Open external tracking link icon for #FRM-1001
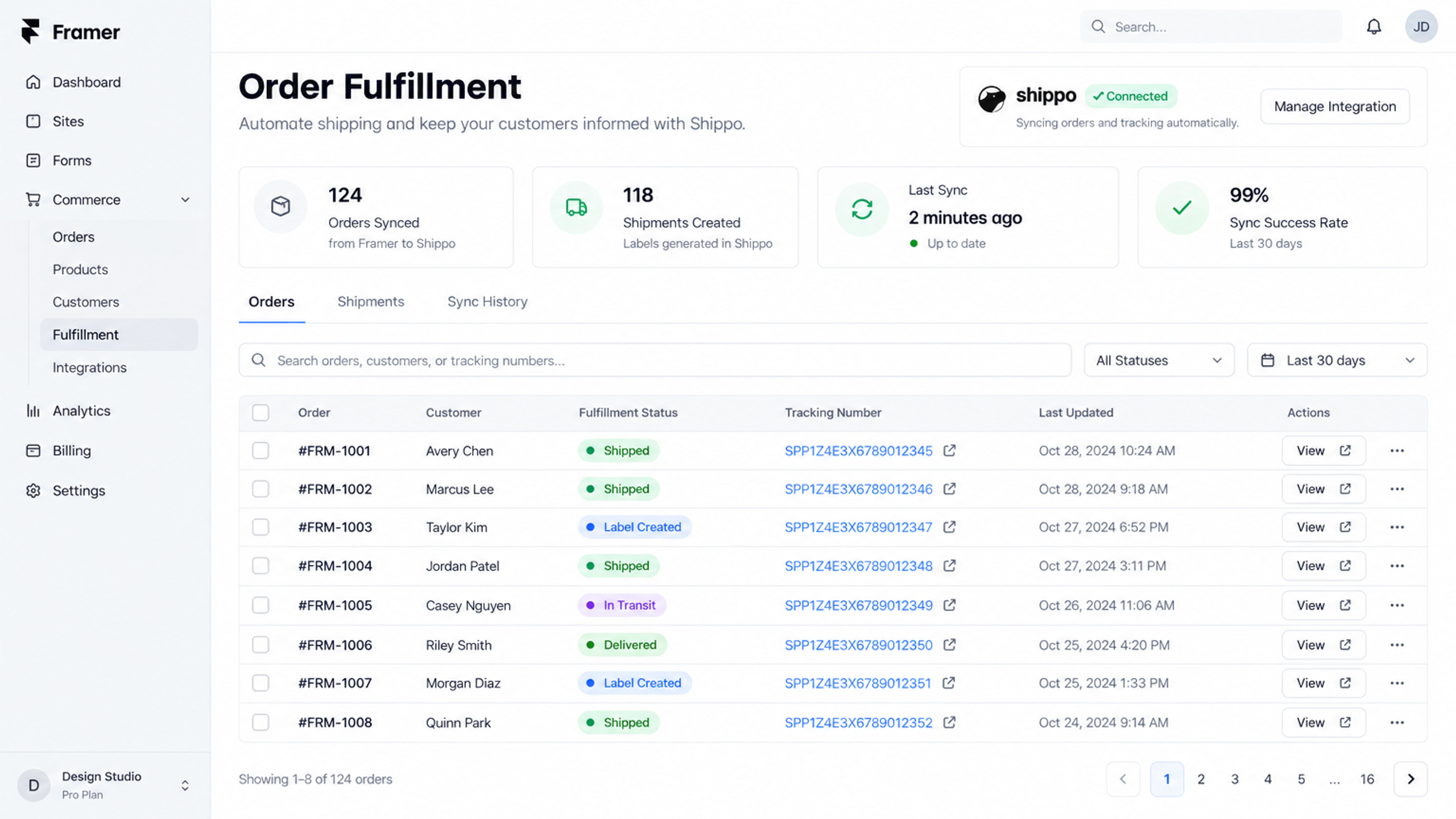1456x819 pixels. coord(949,450)
